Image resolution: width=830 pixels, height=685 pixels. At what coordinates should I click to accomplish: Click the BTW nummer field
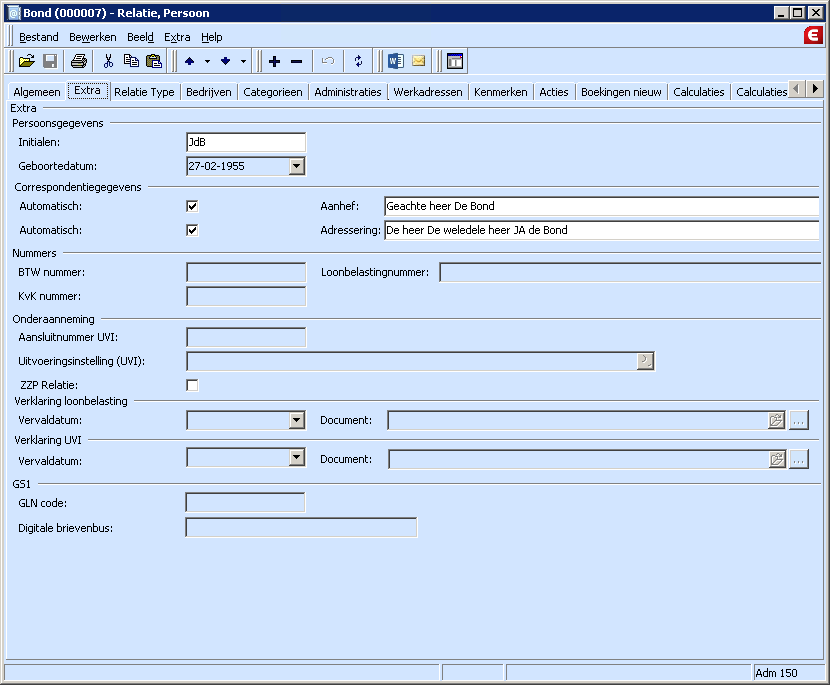coord(246,273)
